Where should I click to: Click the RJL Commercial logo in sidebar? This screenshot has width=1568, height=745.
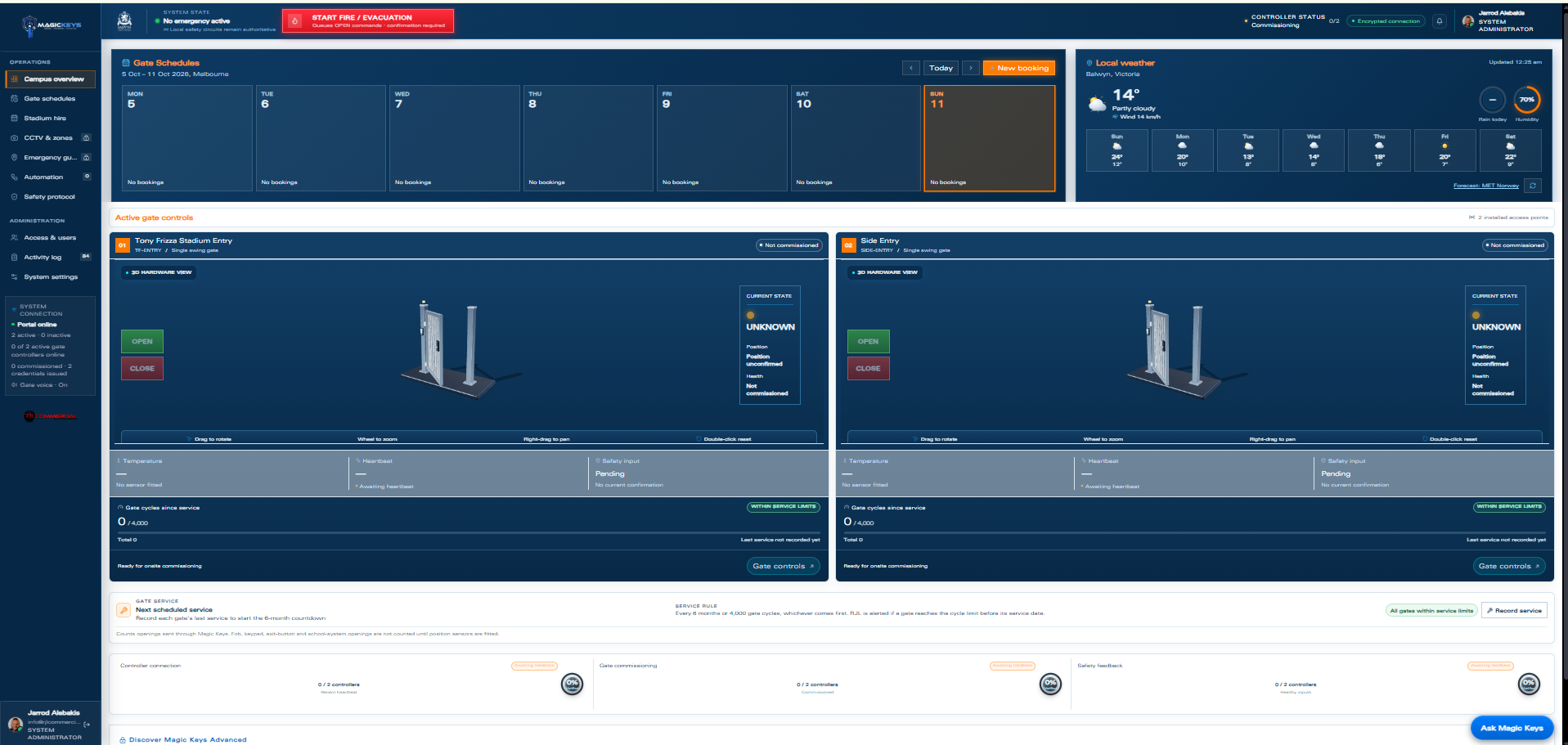coord(51,415)
